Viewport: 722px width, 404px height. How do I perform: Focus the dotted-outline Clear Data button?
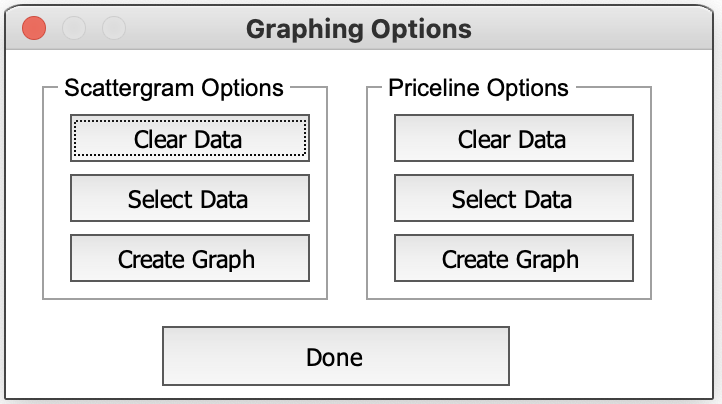tap(189, 138)
